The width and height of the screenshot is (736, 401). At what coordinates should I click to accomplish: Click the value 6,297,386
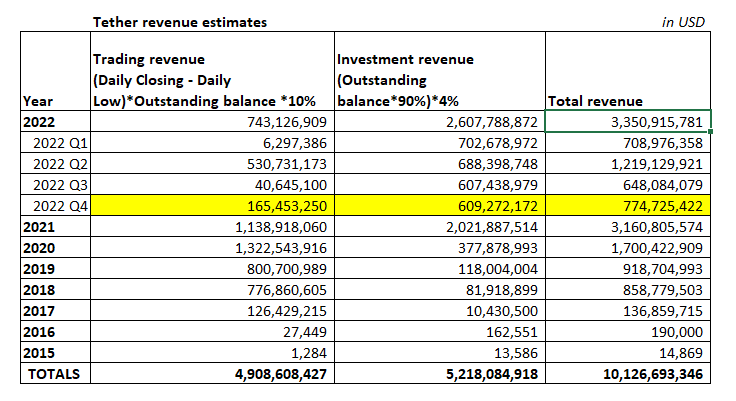click(x=212, y=142)
